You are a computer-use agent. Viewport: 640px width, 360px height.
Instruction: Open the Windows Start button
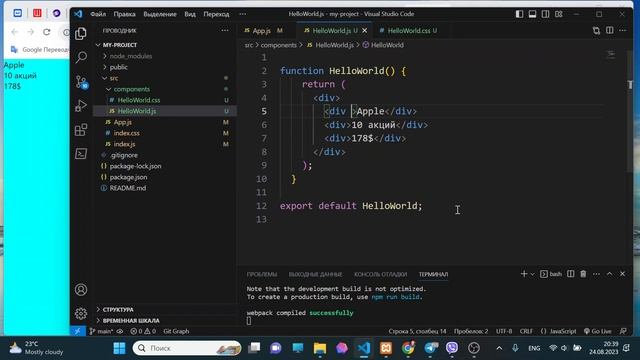point(119,348)
